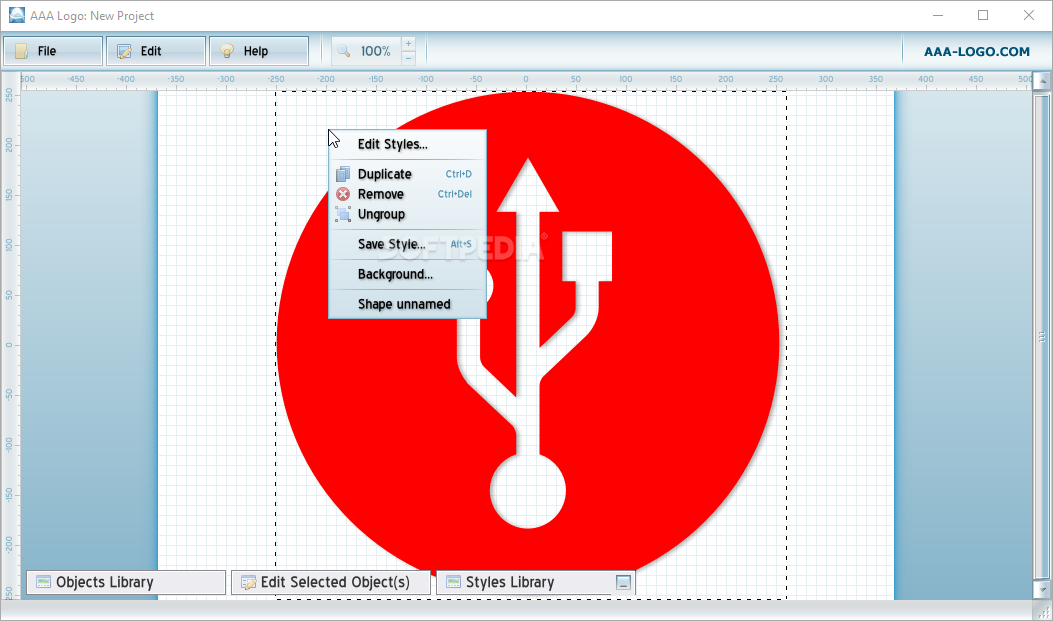Open the Help menu button
The image size is (1053, 621).
(259, 51)
